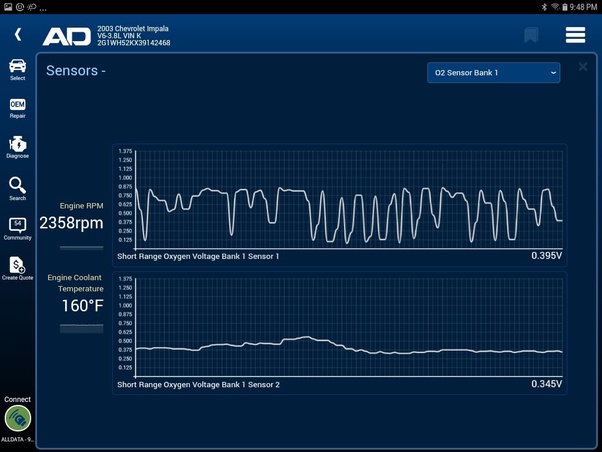Close the Sensors panel with the X
The height and width of the screenshot is (452, 602).
[x=583, y=67]
